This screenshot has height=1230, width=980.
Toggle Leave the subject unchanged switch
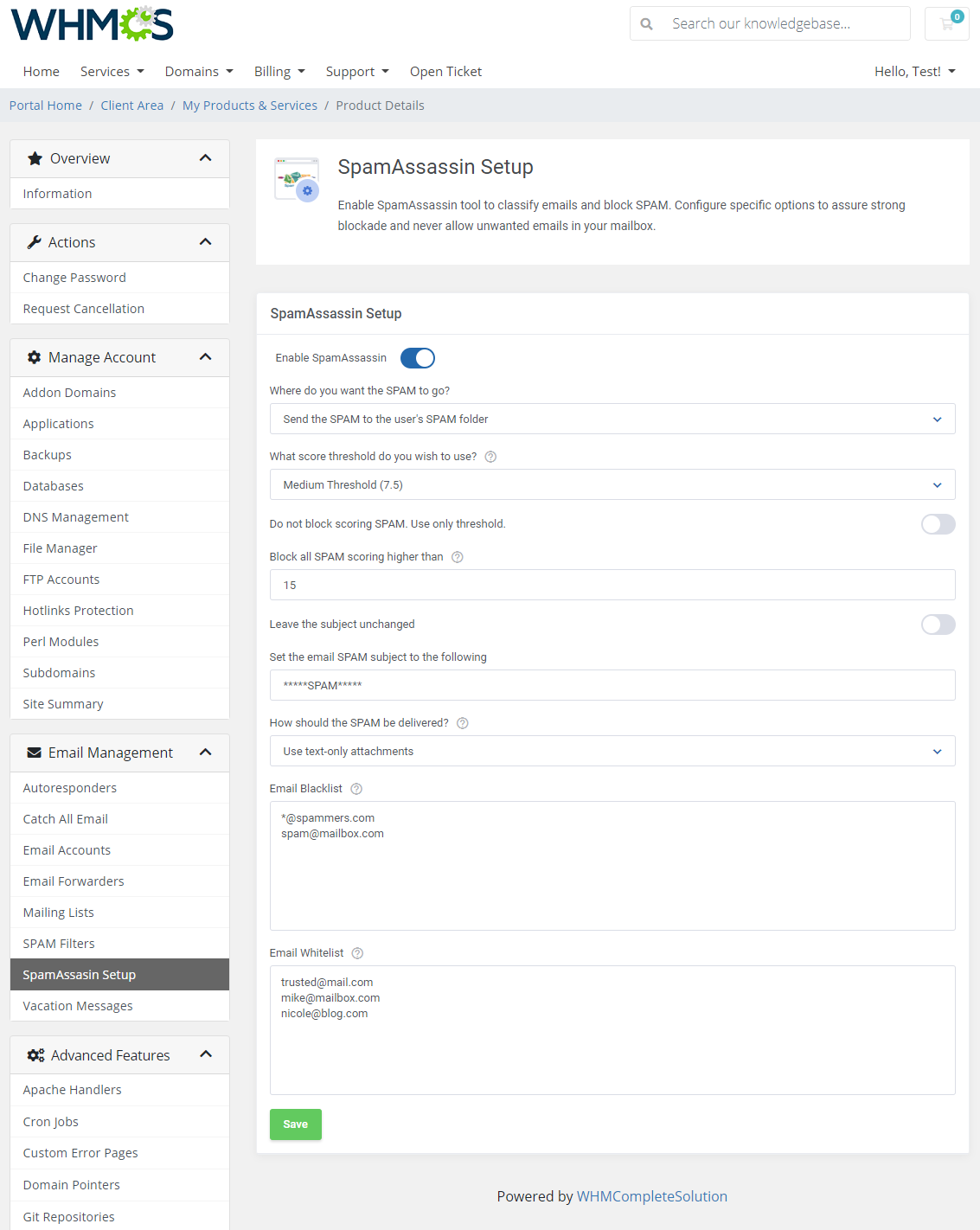point(938,625)
